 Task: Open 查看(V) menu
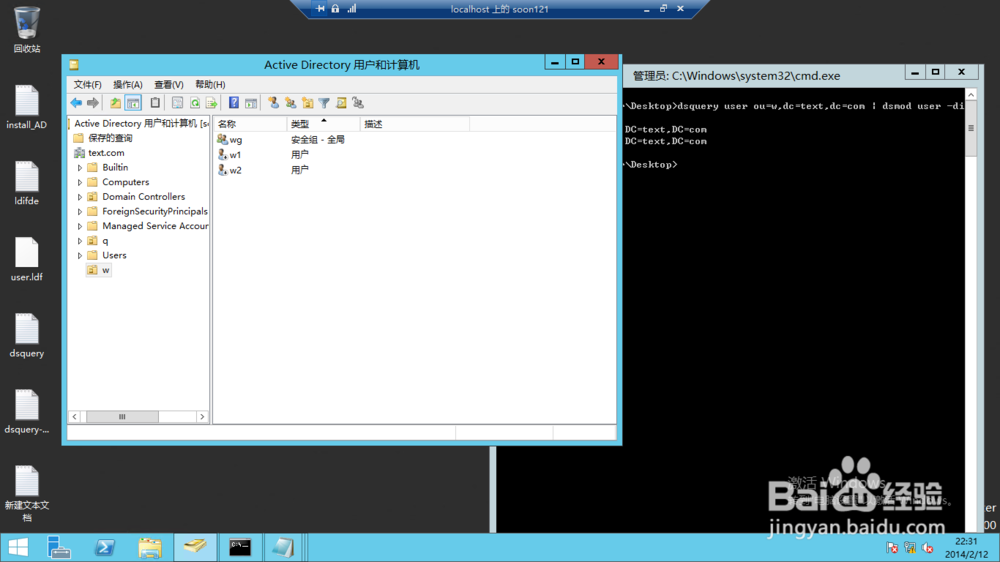pos(168,84)
